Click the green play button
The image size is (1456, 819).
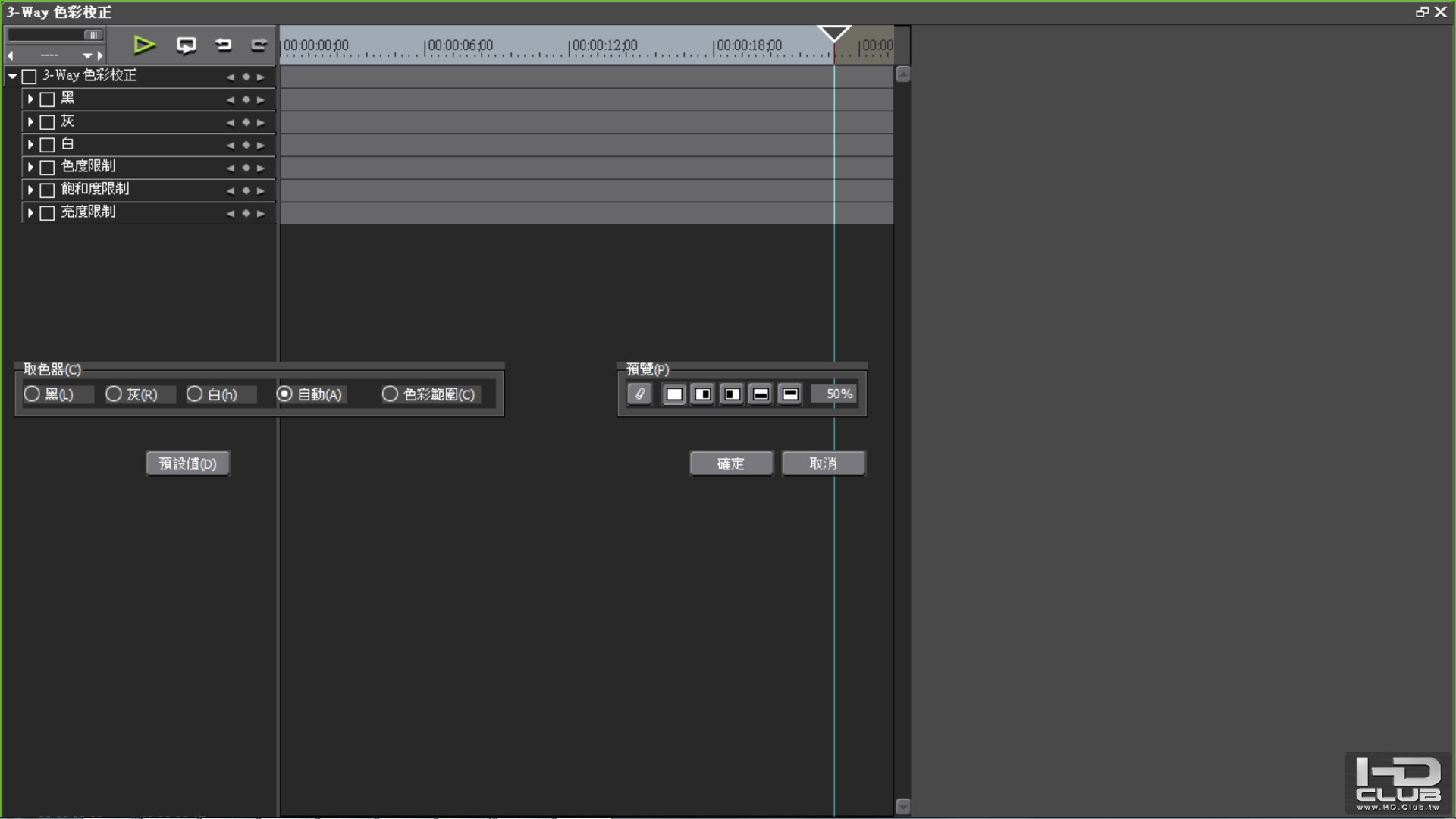[144, 45]
